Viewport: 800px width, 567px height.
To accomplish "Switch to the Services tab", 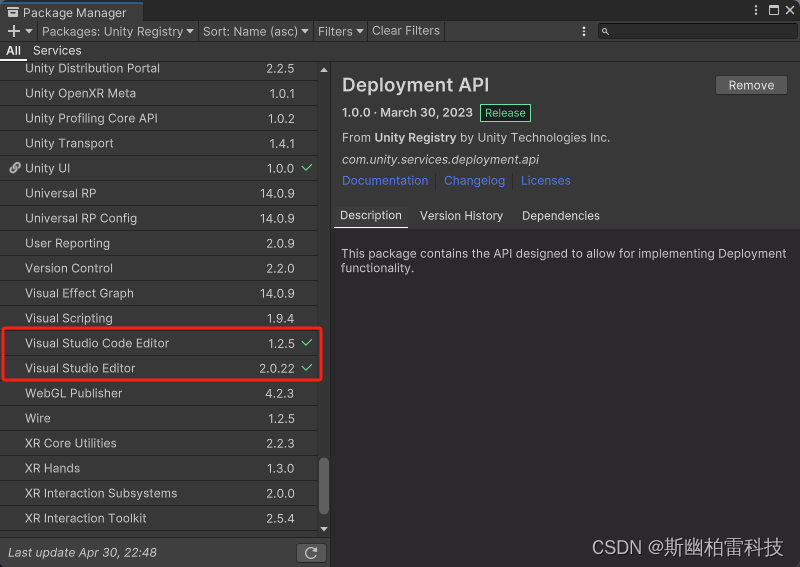I will click(x=57, y=51).
